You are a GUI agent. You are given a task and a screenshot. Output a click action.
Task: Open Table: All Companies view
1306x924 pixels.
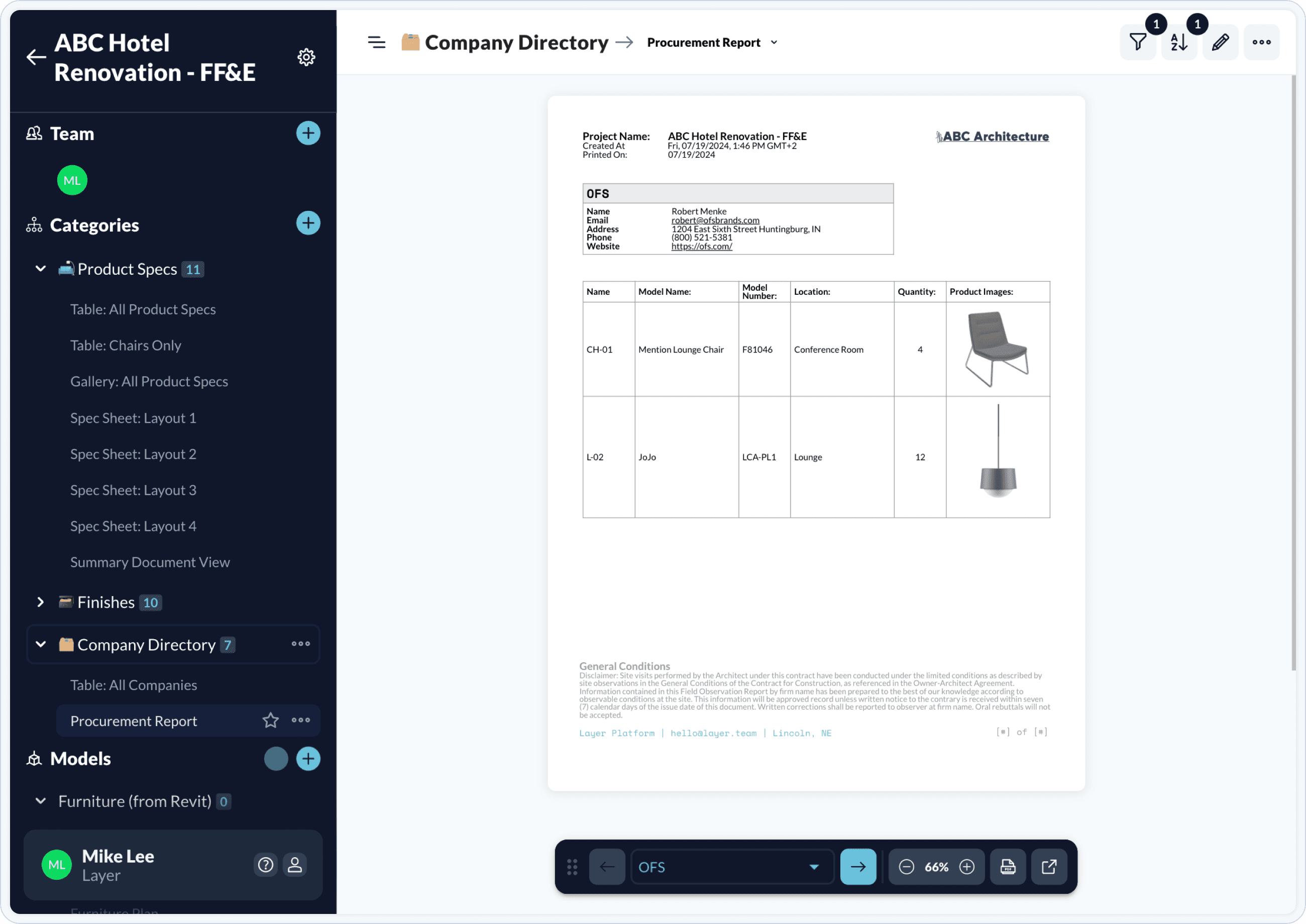134,684
